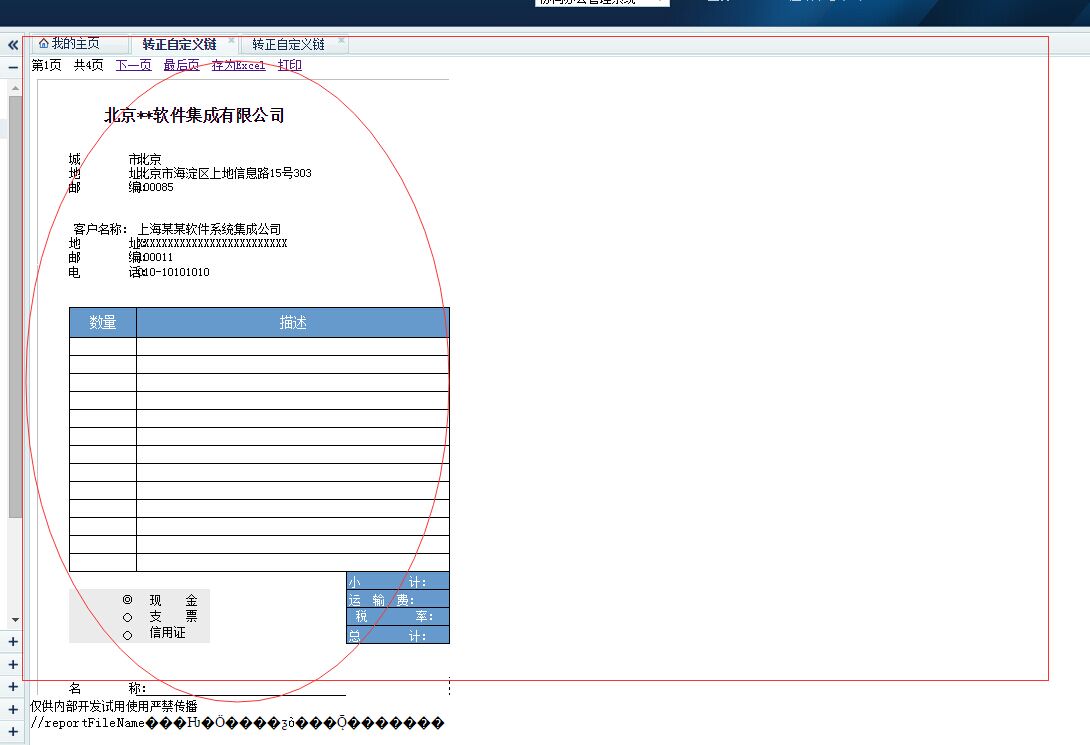Close the inactive 转正自定义链 tab
This screenshot has width=1090, height=745.
click(x=341, y=40)
